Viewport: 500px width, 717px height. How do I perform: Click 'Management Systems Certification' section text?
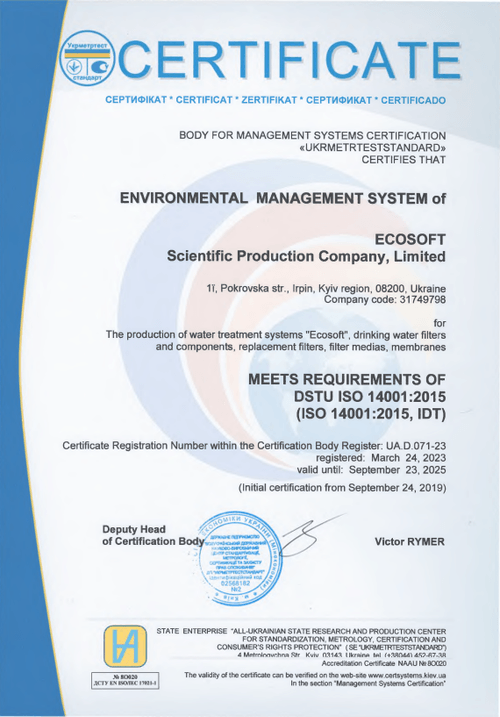389,683
